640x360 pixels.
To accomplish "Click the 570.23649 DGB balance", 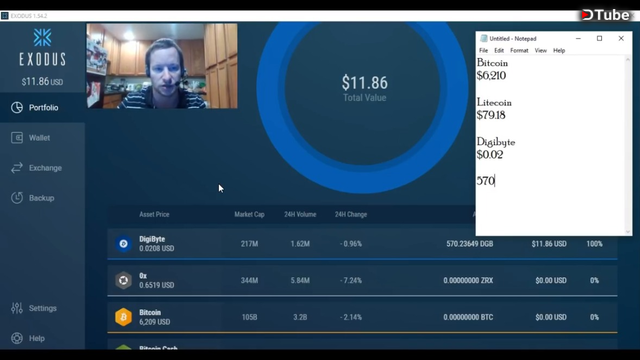I will click(x=469, y=244).
